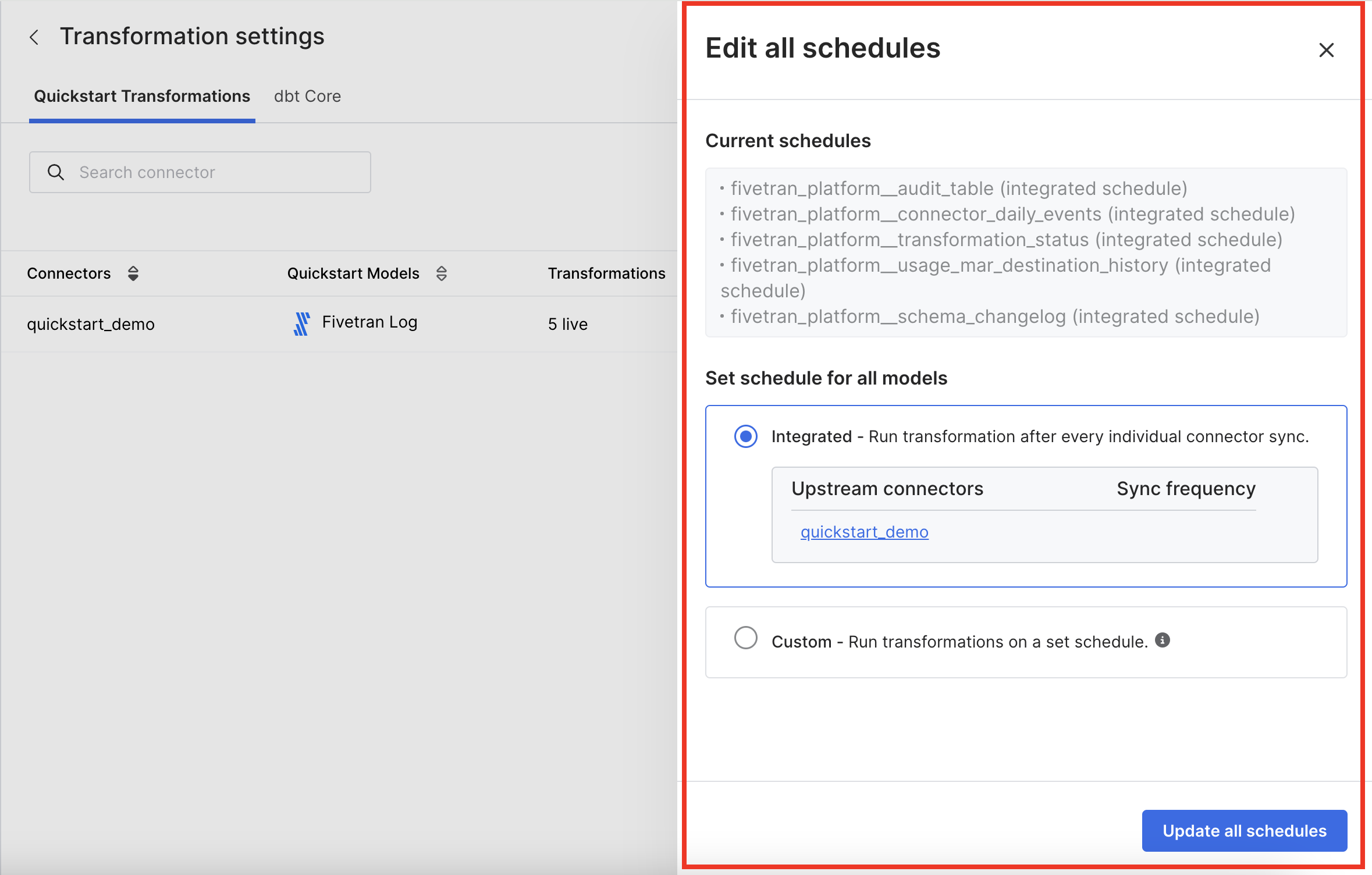The height and width of the screenshot is (875, 1372).
Task: Go back using the arrow beside Transformation settings
Action: tap(34, 37)
